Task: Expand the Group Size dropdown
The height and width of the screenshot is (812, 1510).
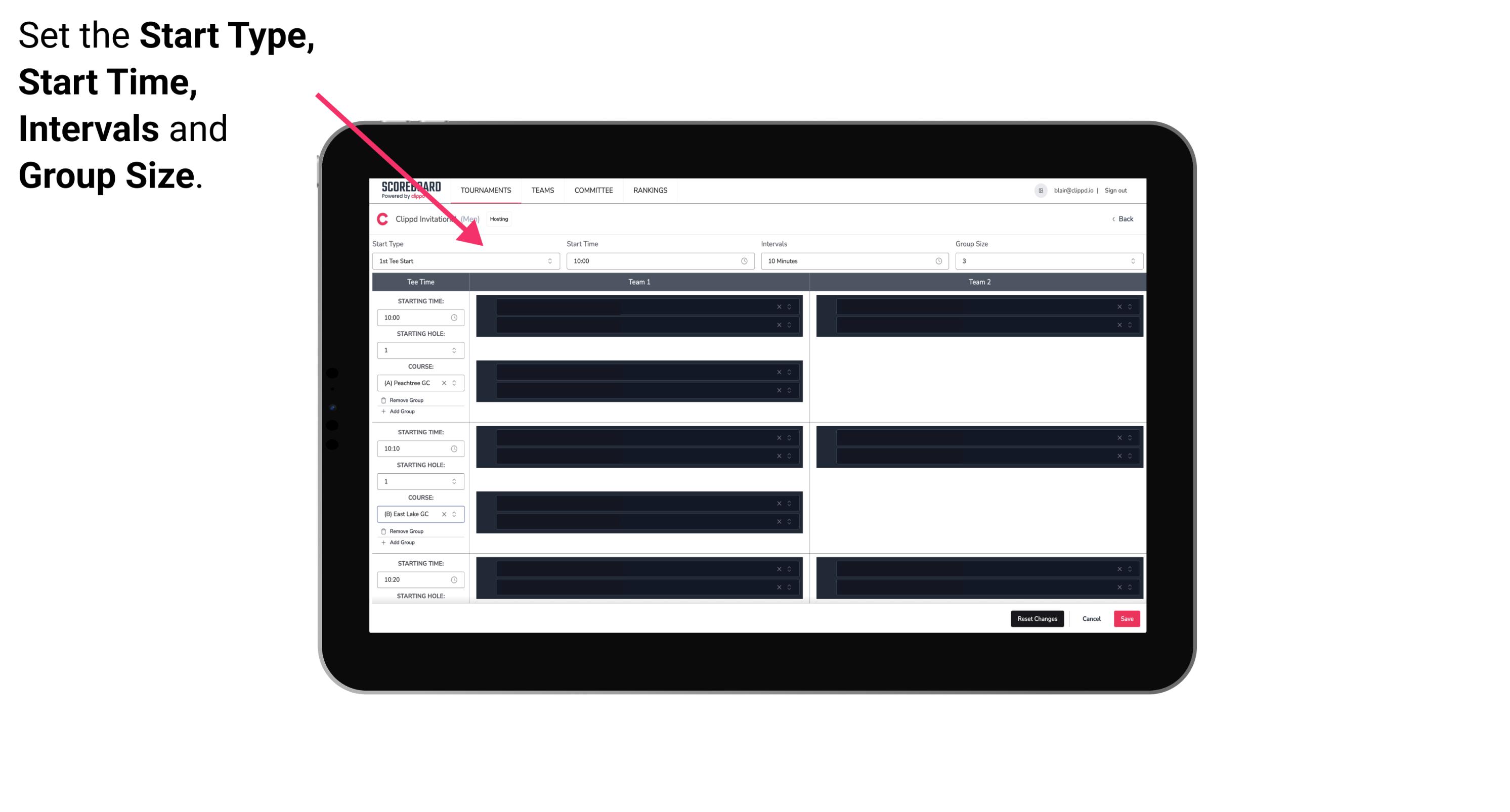Action: [1130, 261]
